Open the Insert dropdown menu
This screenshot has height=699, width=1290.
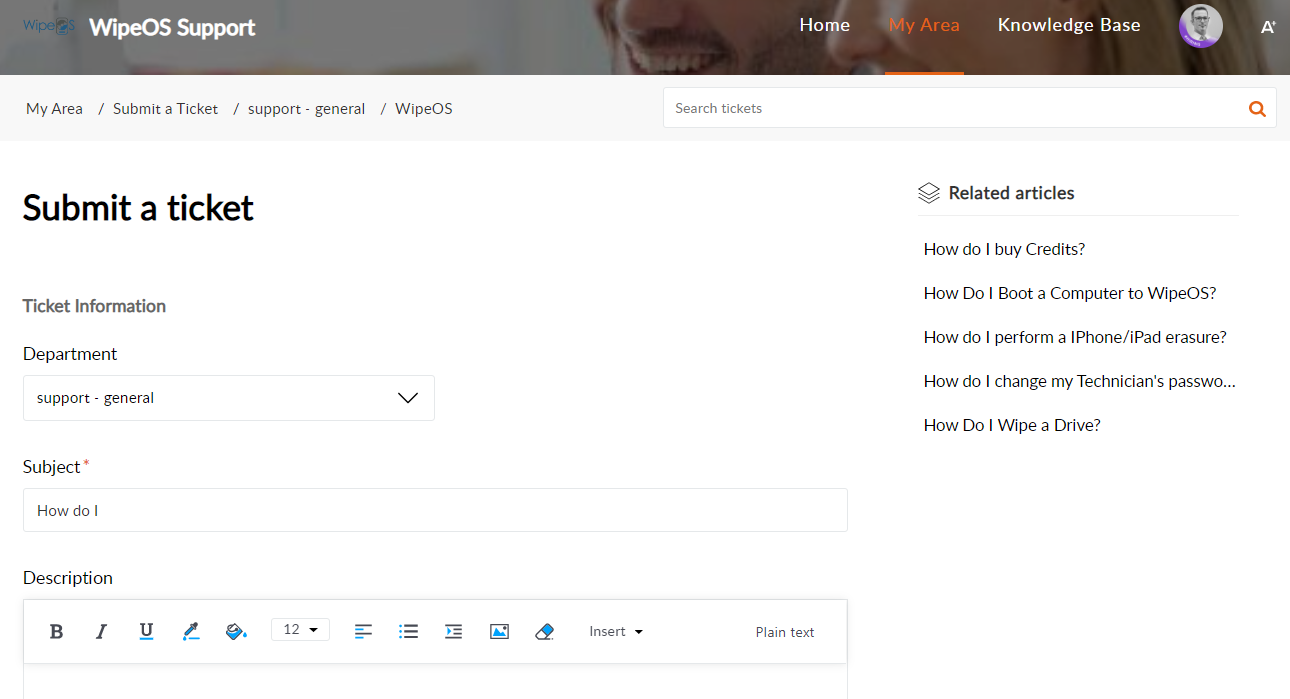pyautogui.click(x=616, y=631)
